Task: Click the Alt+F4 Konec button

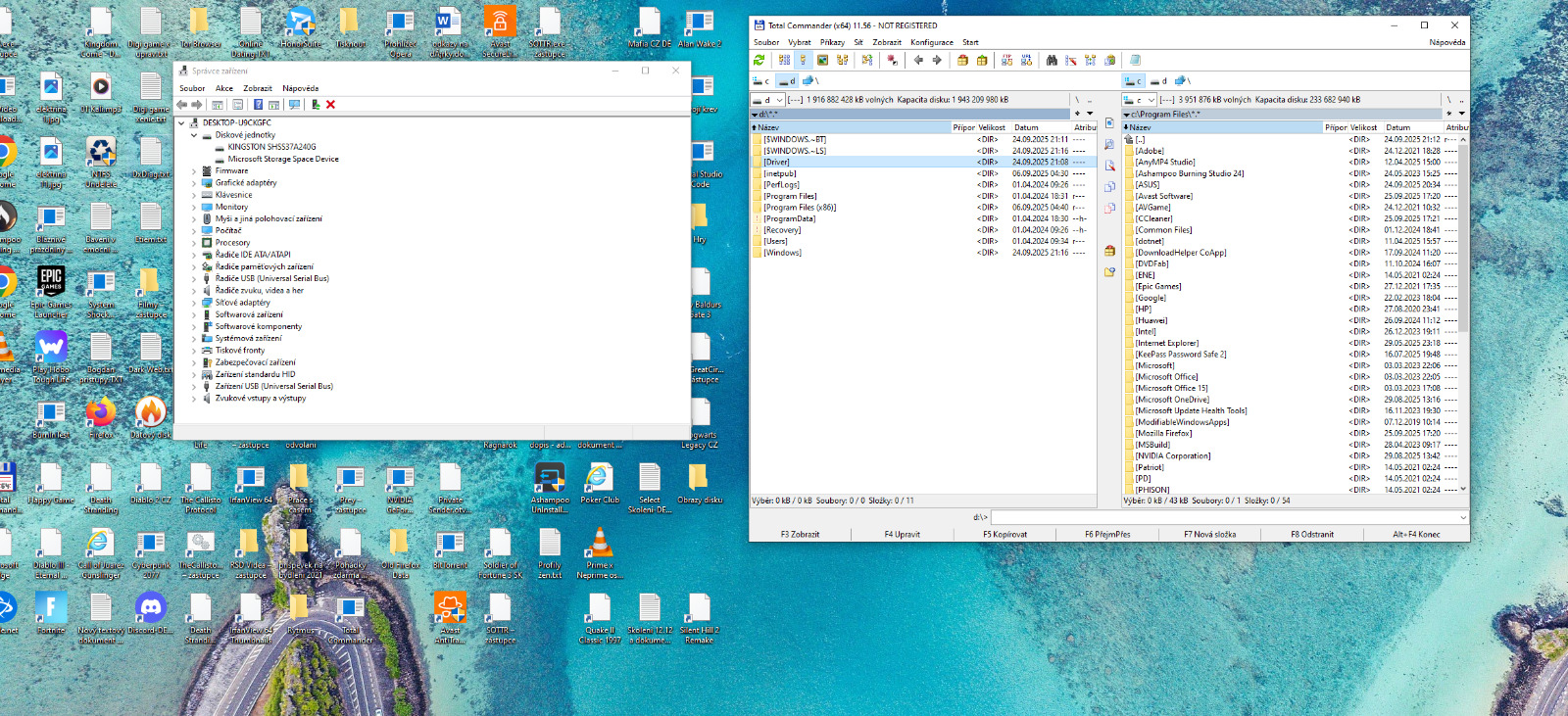Action: tap(1416, 534)
